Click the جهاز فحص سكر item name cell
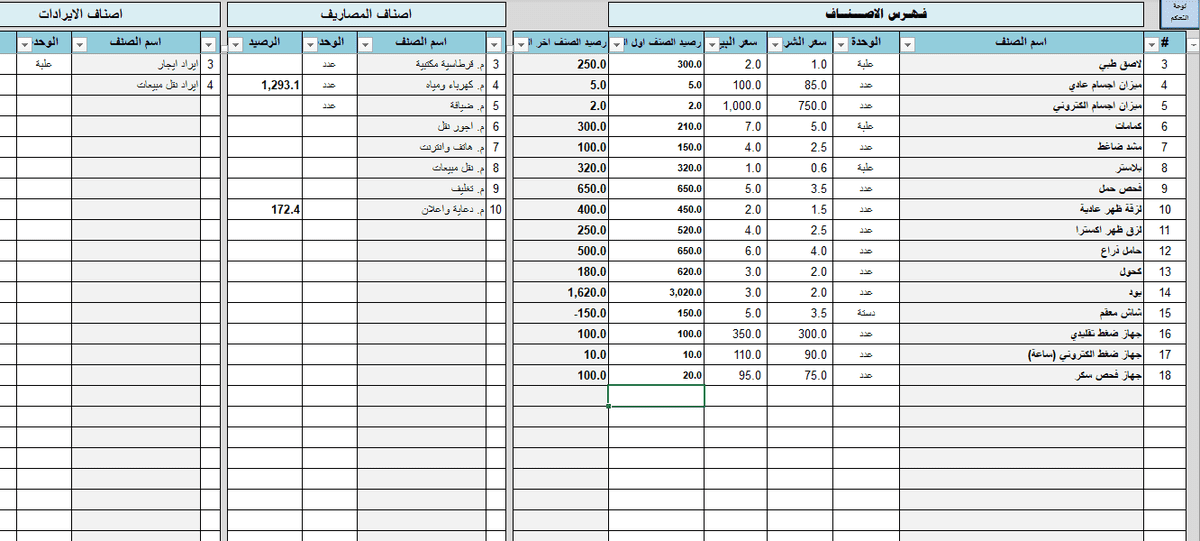 tap(1020, 375)
